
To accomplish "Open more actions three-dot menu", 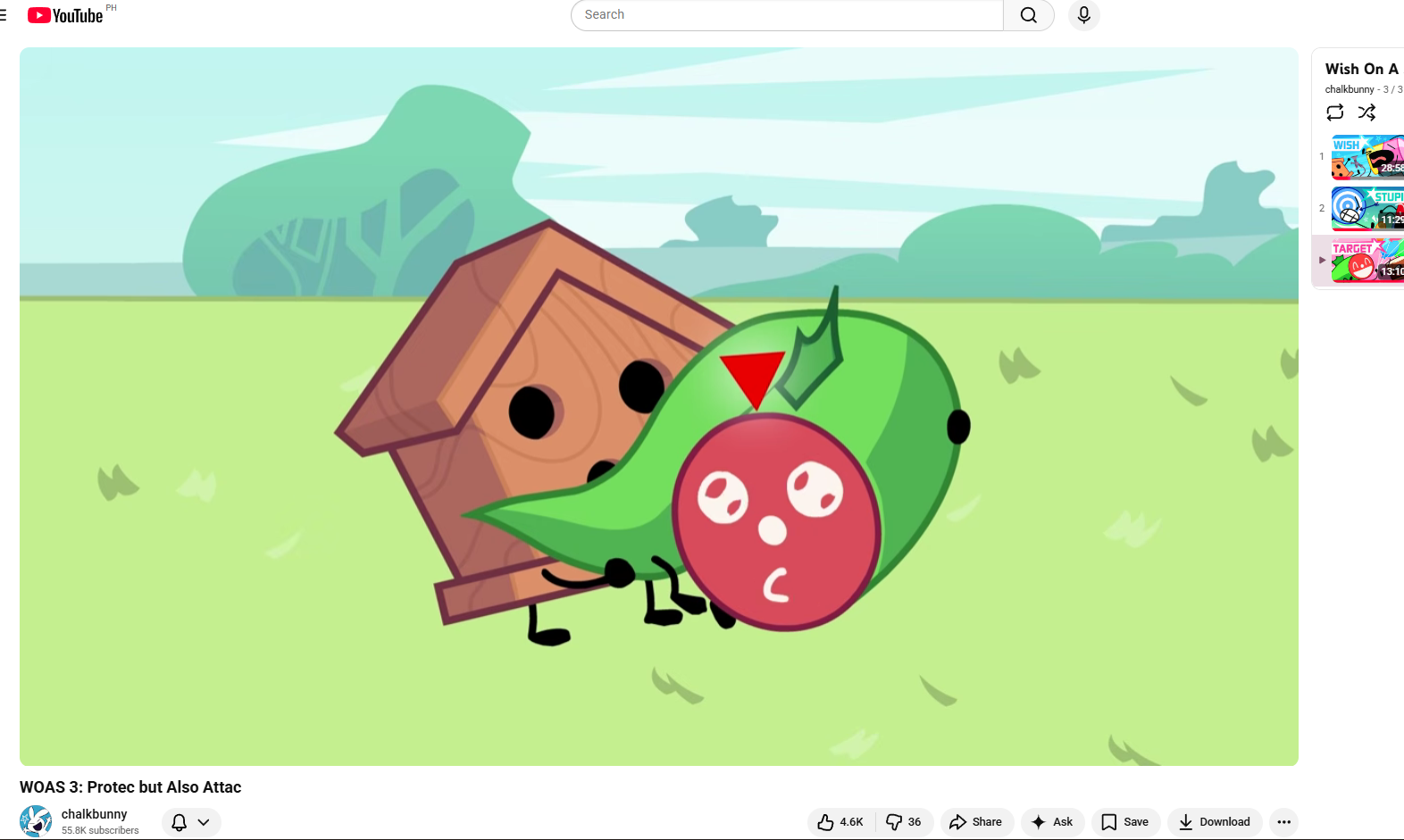I will [1284, 822].
